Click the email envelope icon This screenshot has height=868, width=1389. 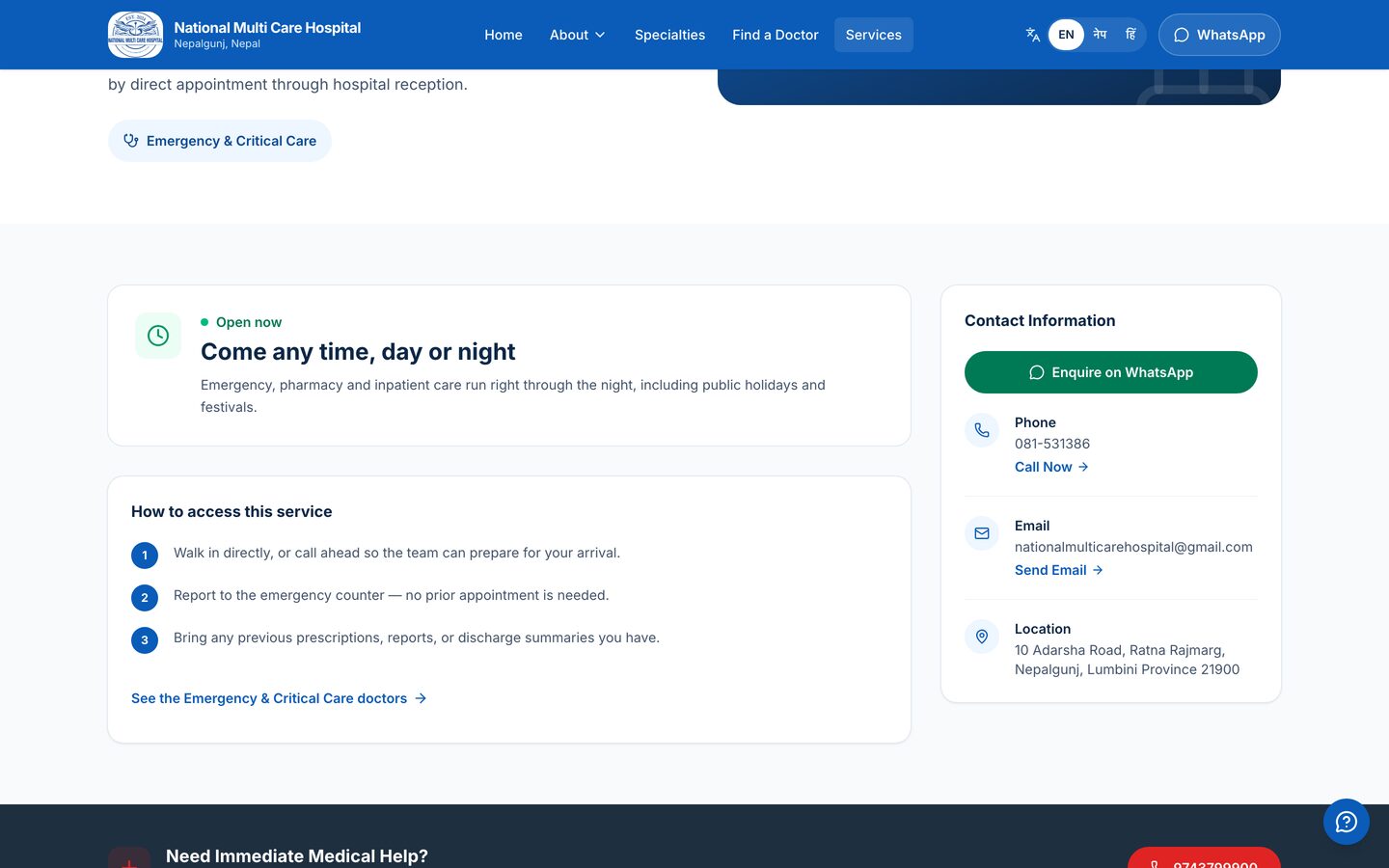pyautogui.click(x=982, y=533)
